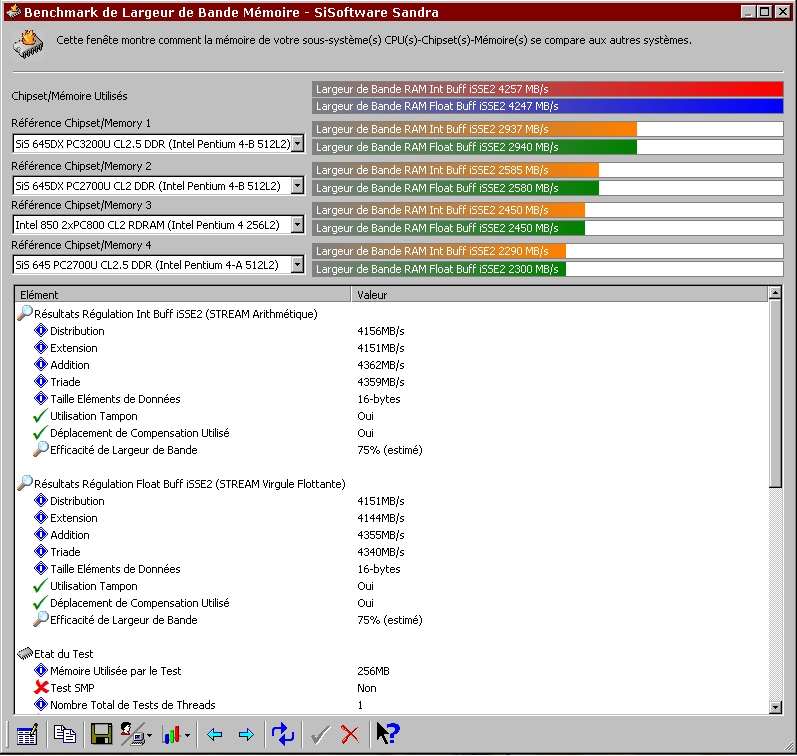
Task: Click the user/computer connect icon
Action: tap(132, 735)
